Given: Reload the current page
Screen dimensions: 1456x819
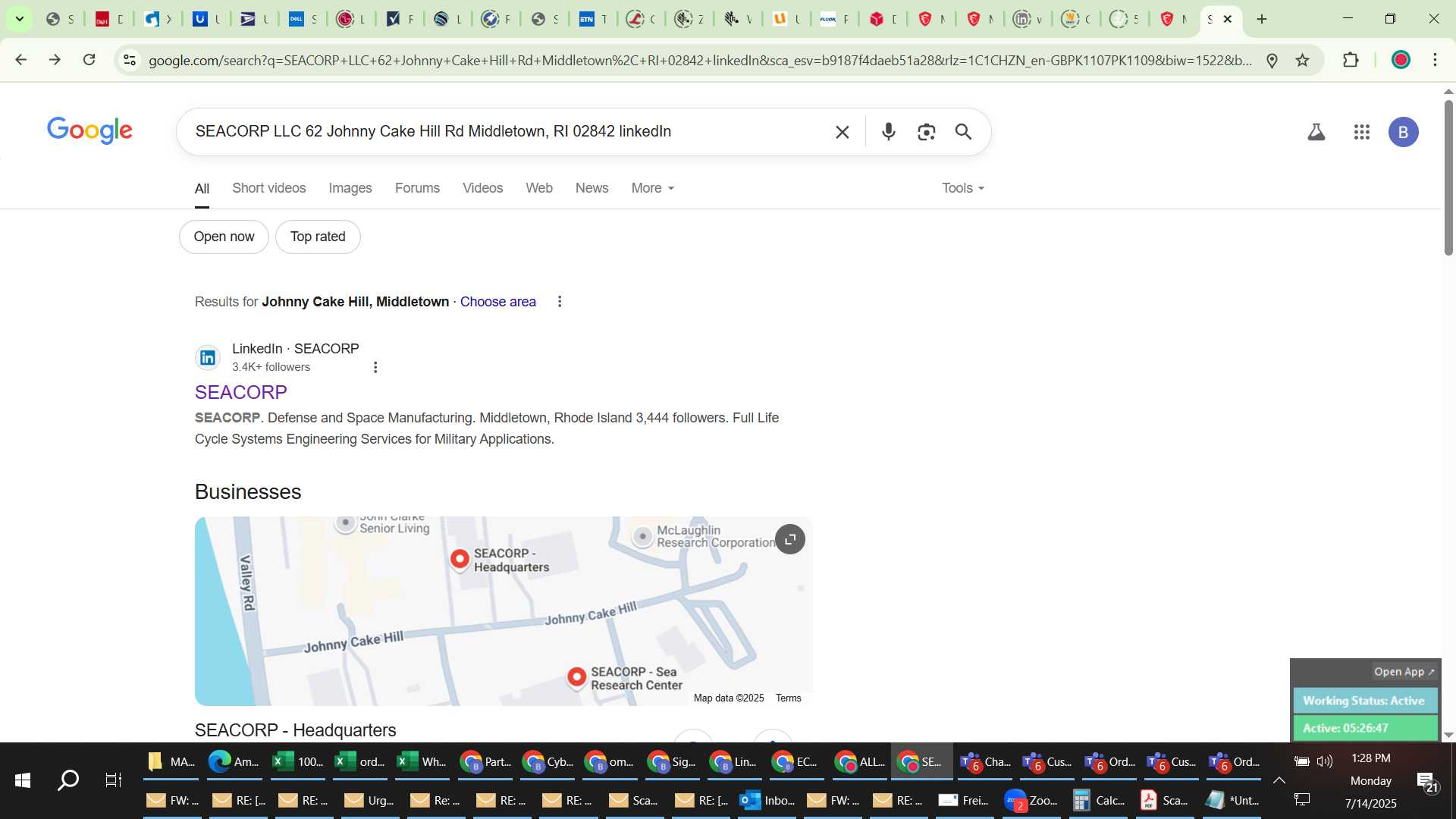Looking at the screenshot, I should point(89,59).
